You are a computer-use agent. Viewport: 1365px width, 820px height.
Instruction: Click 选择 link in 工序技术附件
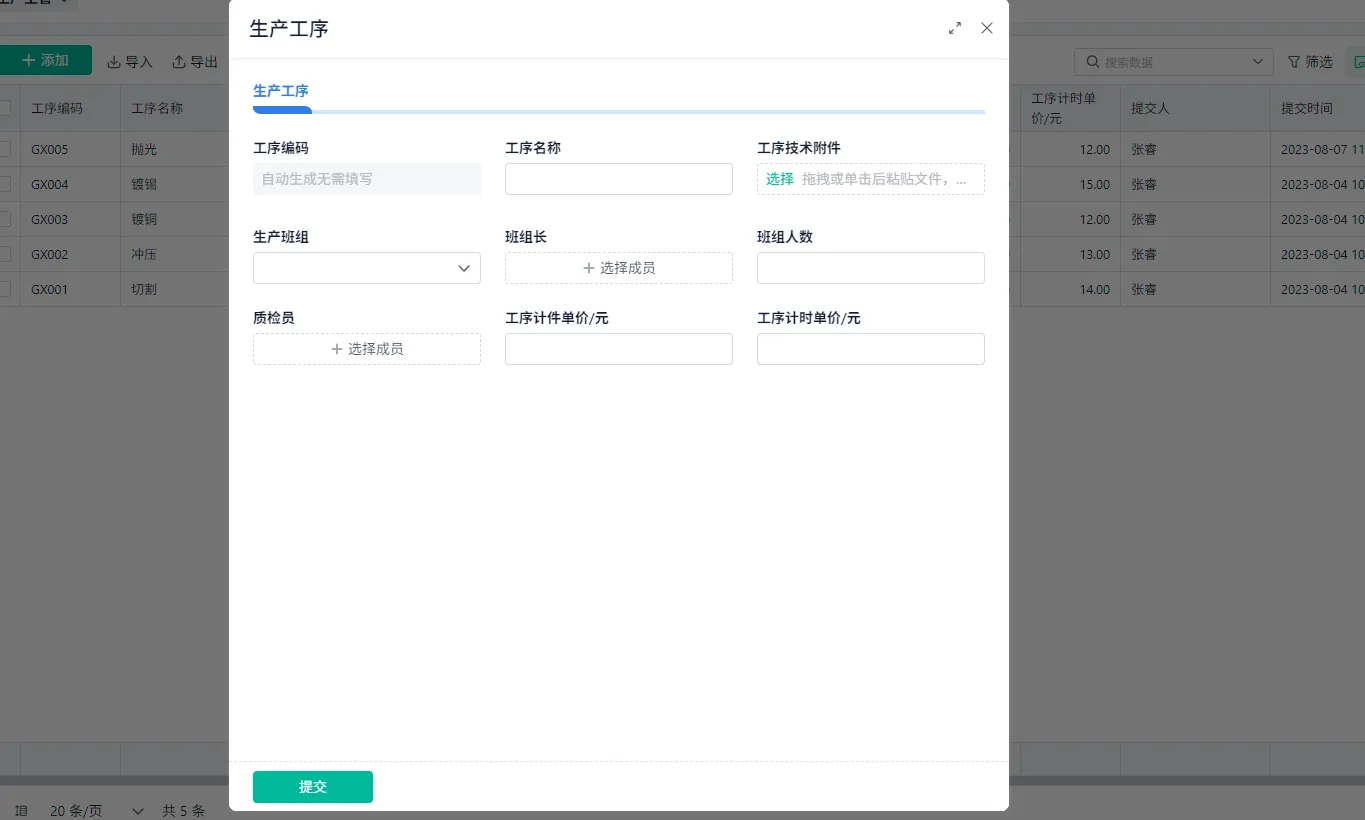780,179
